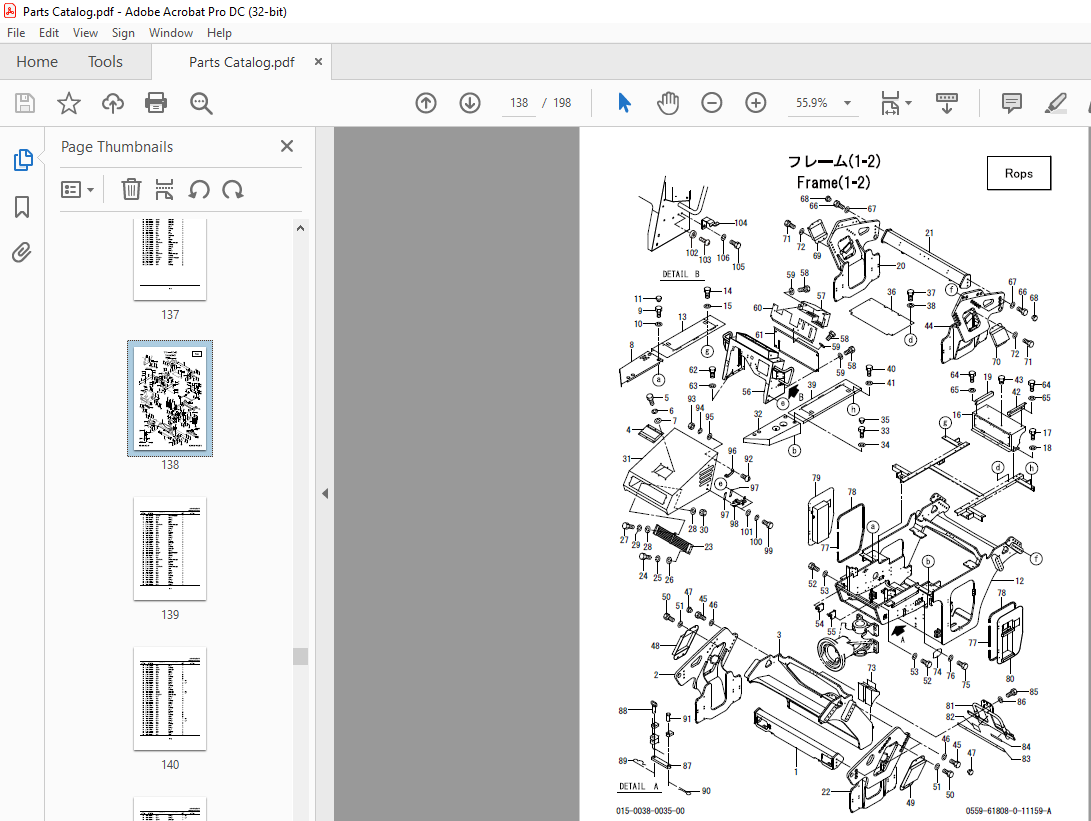Image resolution: width=1091 pixels, height=821 pixels.
Task: Activate the Selection arrow tool
Action: [624, 103]
